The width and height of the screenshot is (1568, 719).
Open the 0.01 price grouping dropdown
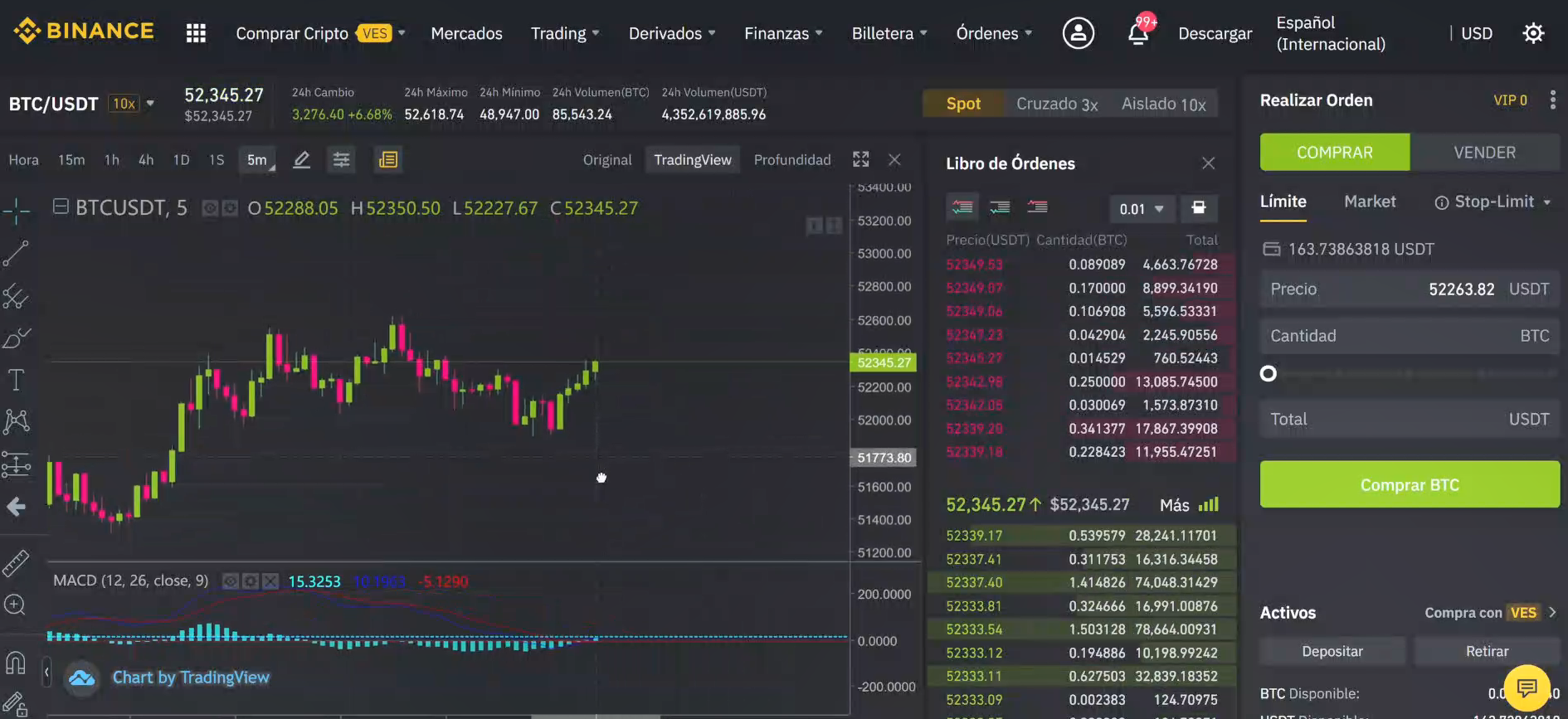click(x=1141, y=209)
